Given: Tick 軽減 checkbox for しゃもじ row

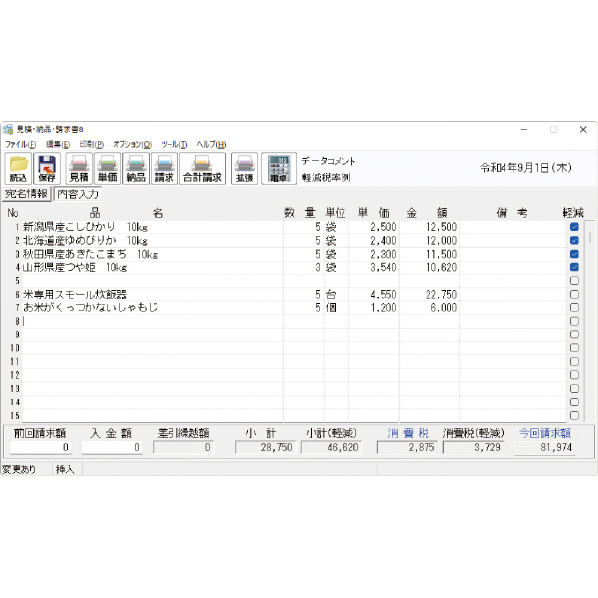Looking at the screenshot, I should 574,307.
